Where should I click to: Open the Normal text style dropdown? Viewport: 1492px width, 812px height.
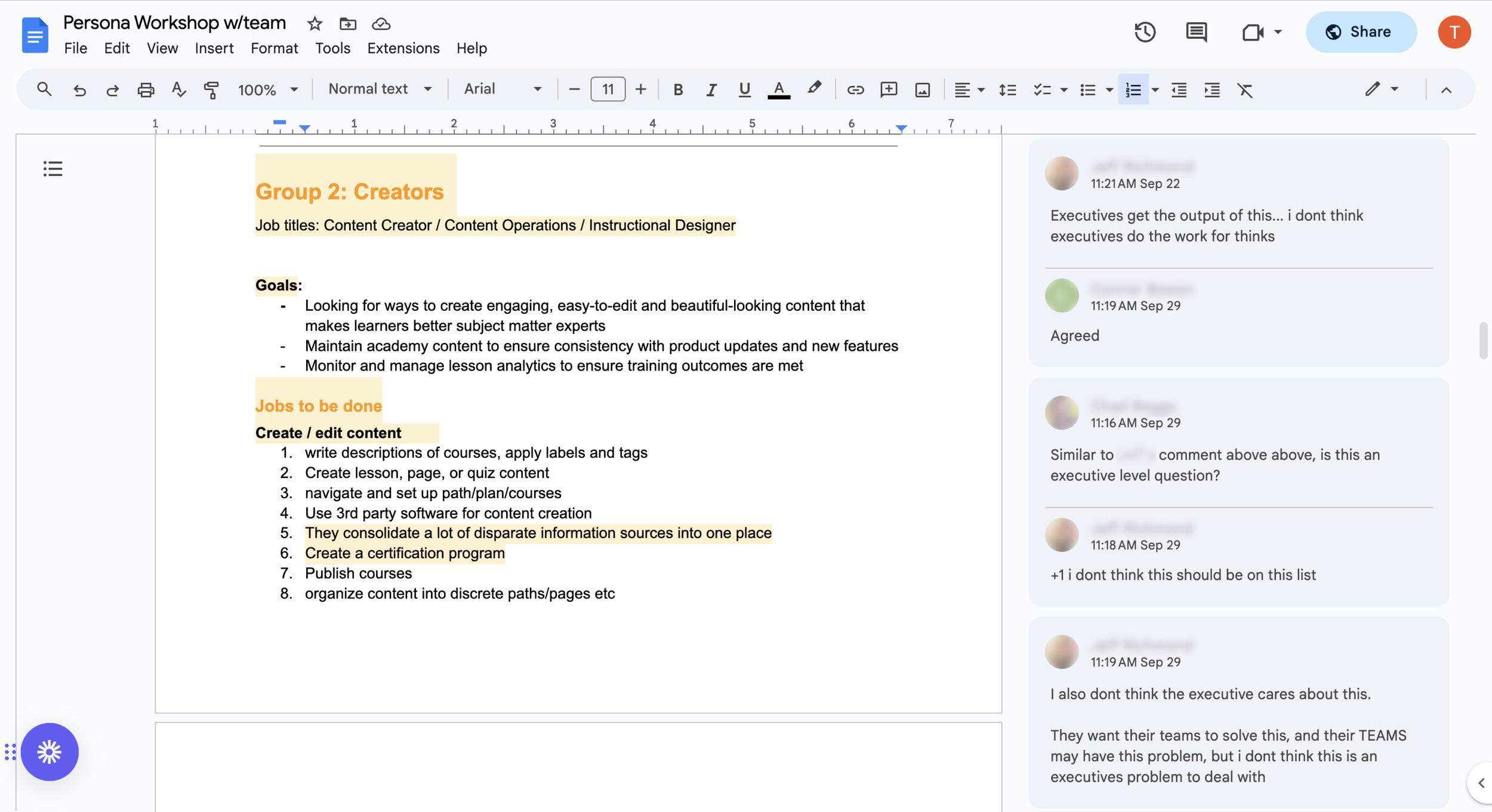click(380, 89)
